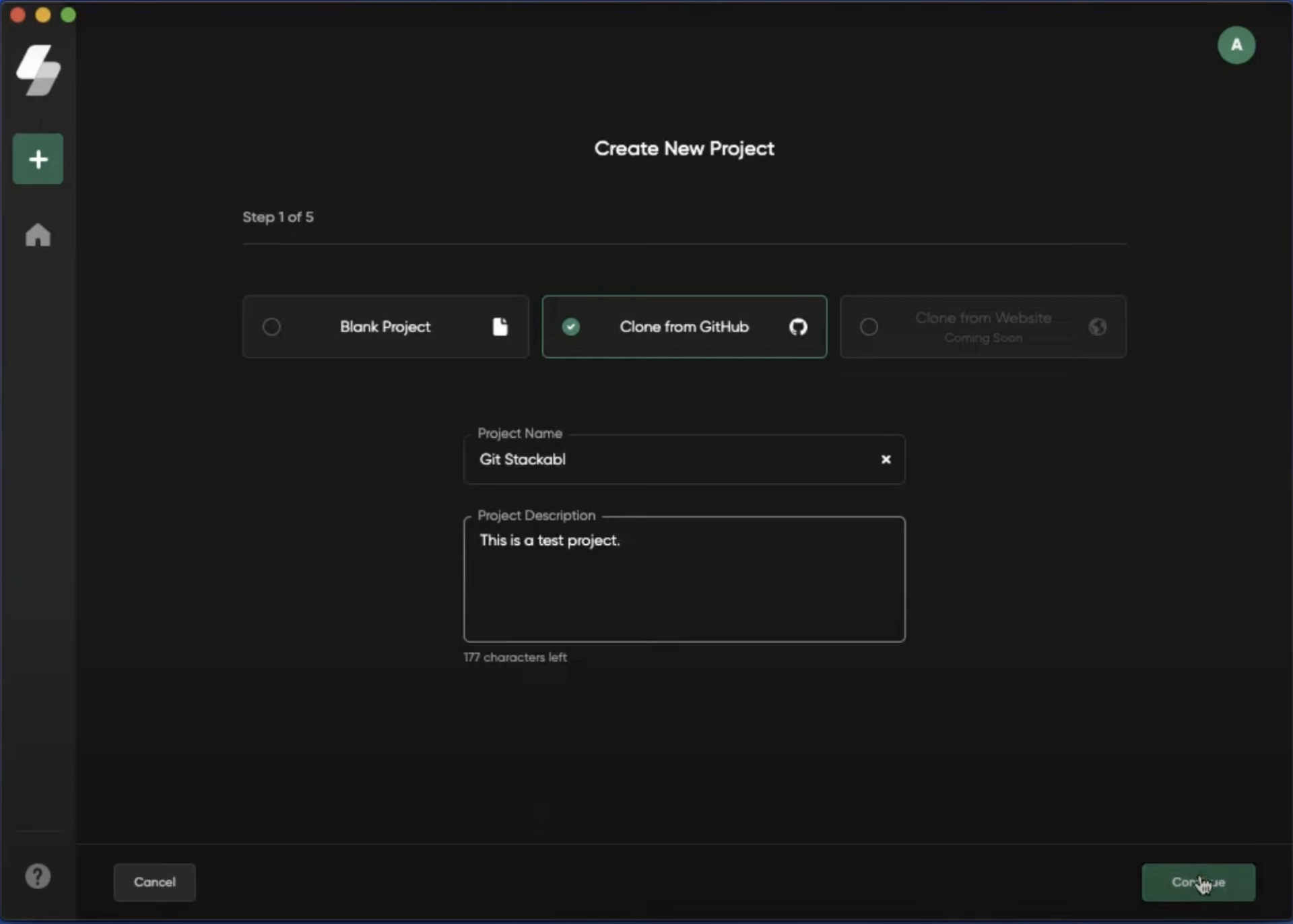Click inside the Project Description textarea

(x=684, y=586)
